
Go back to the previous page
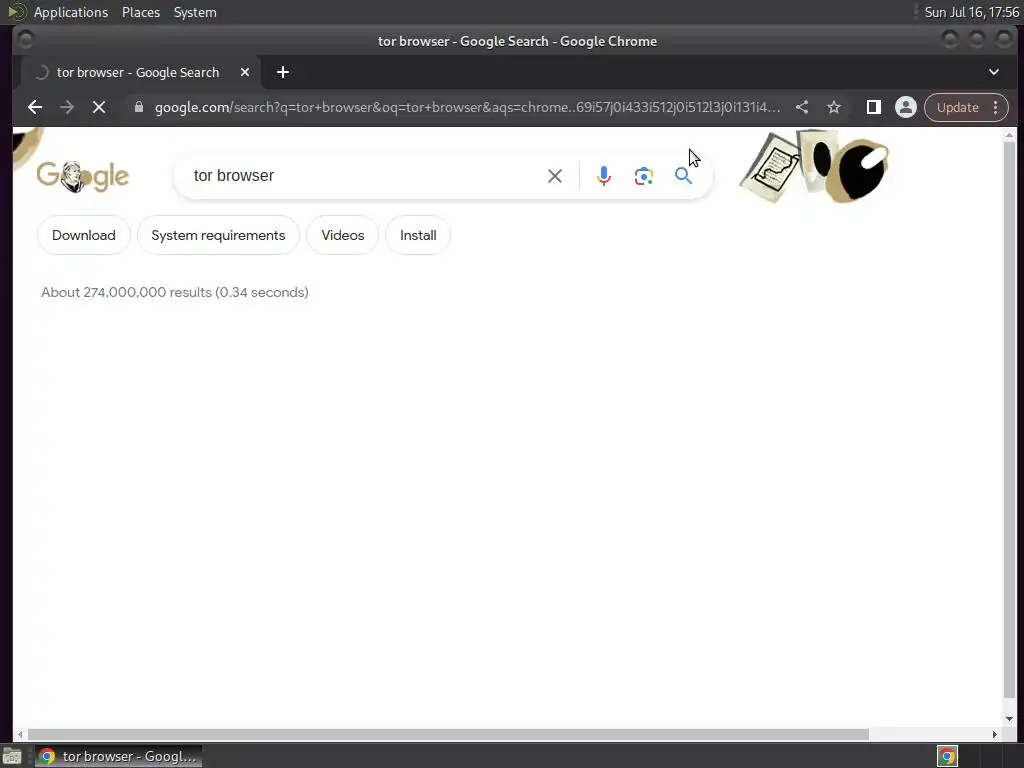coord(35,107)
